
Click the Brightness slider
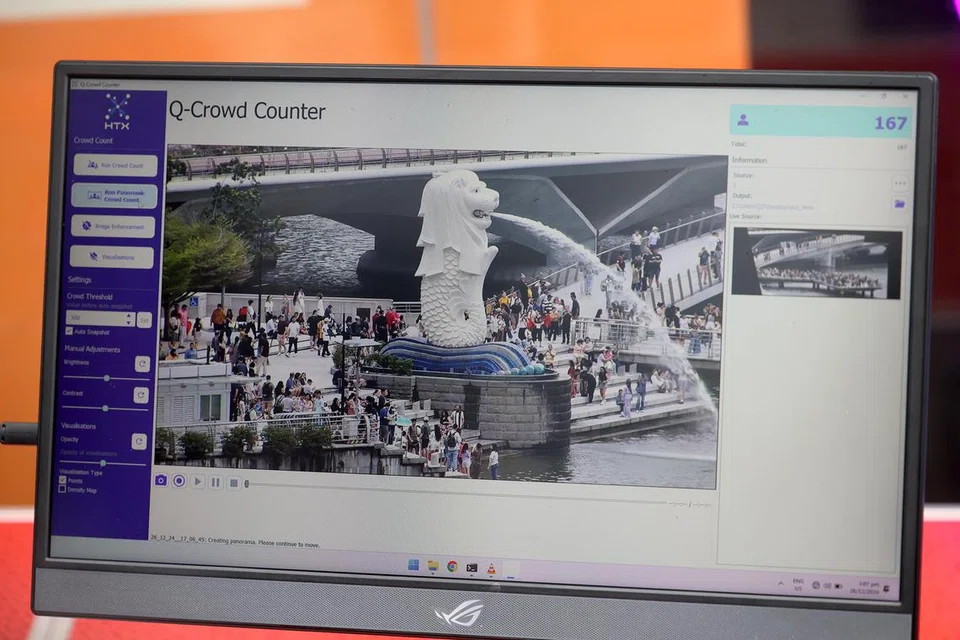click(106, 378)
